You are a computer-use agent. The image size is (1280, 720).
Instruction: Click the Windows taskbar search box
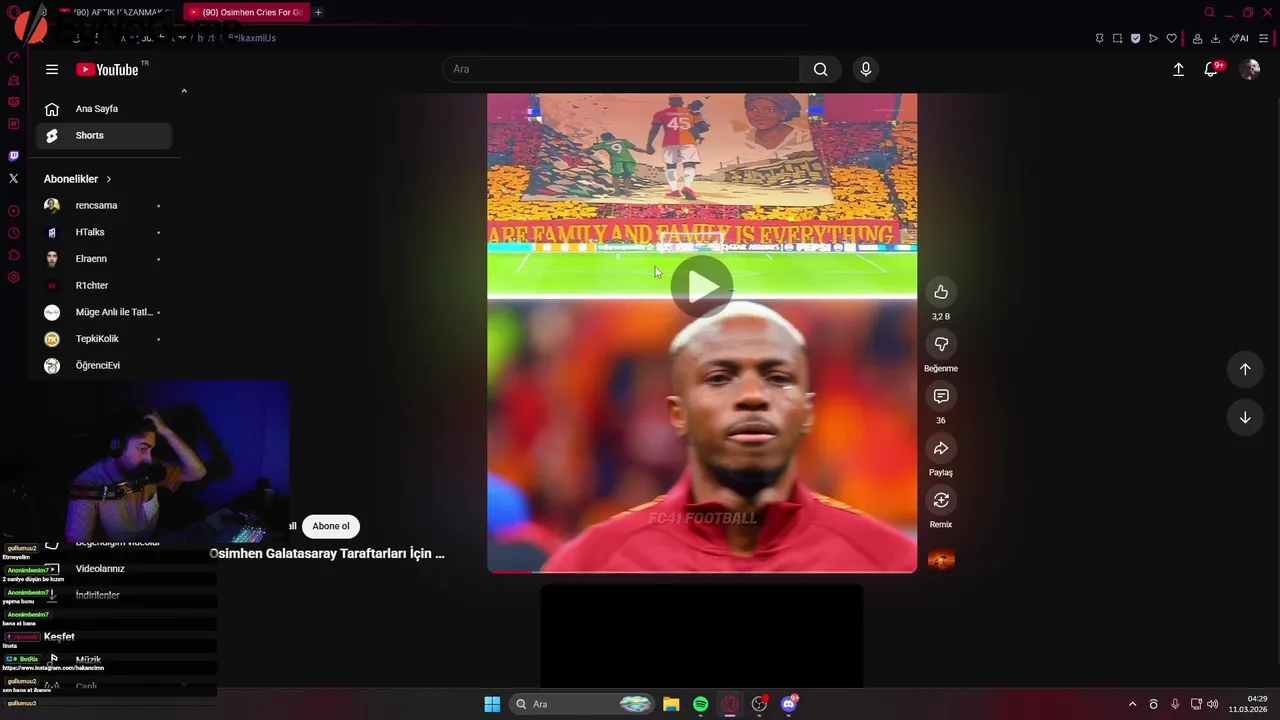click(583, 704)
